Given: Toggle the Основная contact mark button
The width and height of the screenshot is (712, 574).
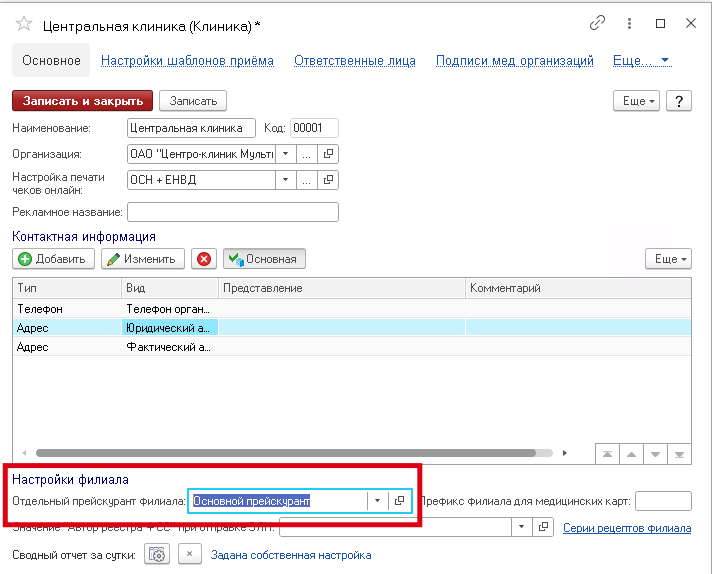Looking at the screenshot, I should [x=264, y=259].
